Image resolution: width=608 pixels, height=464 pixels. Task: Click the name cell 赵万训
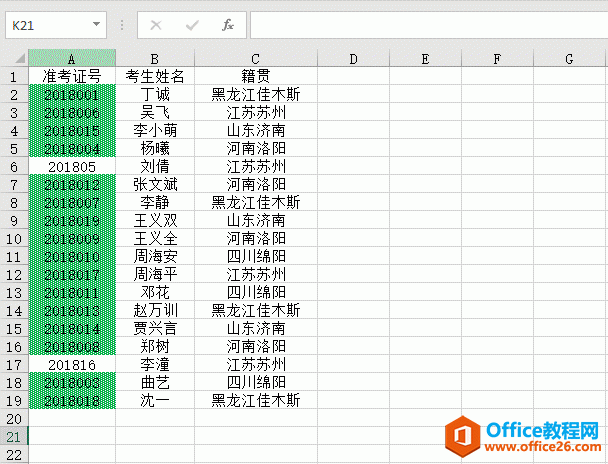(x=155, y=310)
